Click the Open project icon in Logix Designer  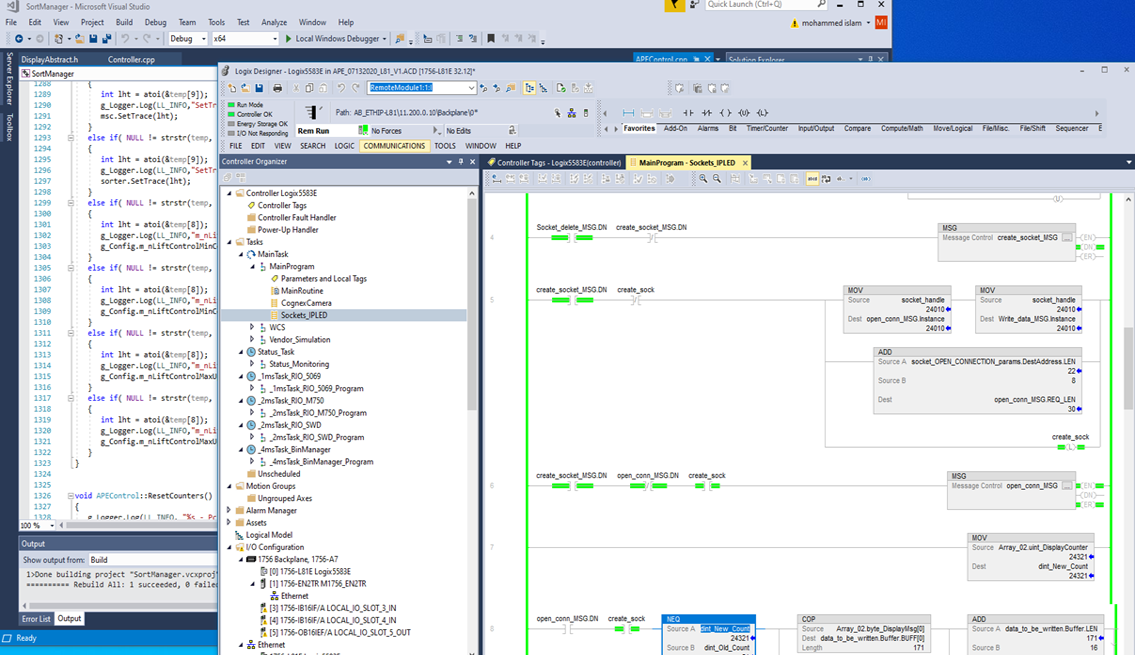coord(245,88)
